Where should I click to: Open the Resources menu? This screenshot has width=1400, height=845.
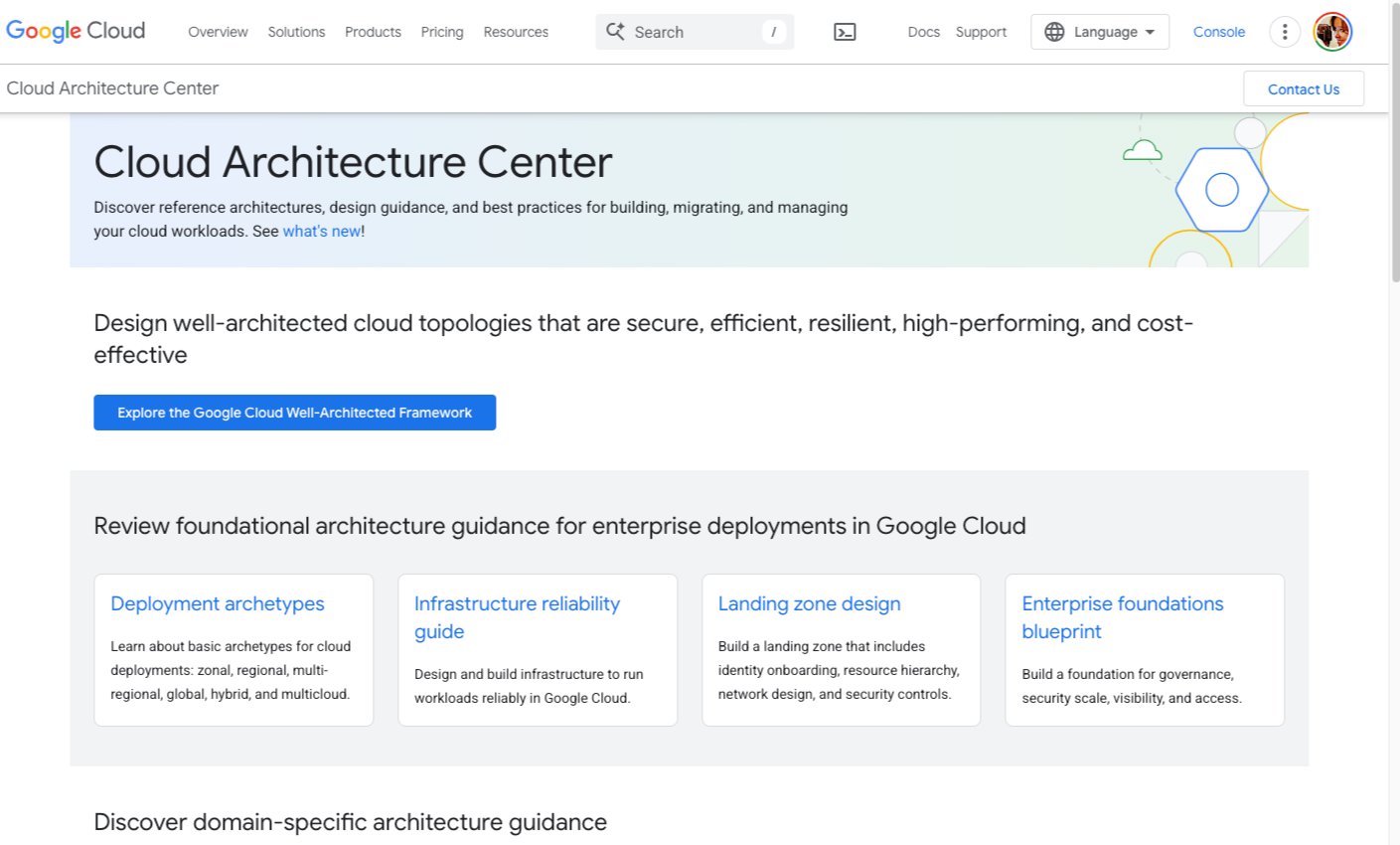tap(516, 32)
